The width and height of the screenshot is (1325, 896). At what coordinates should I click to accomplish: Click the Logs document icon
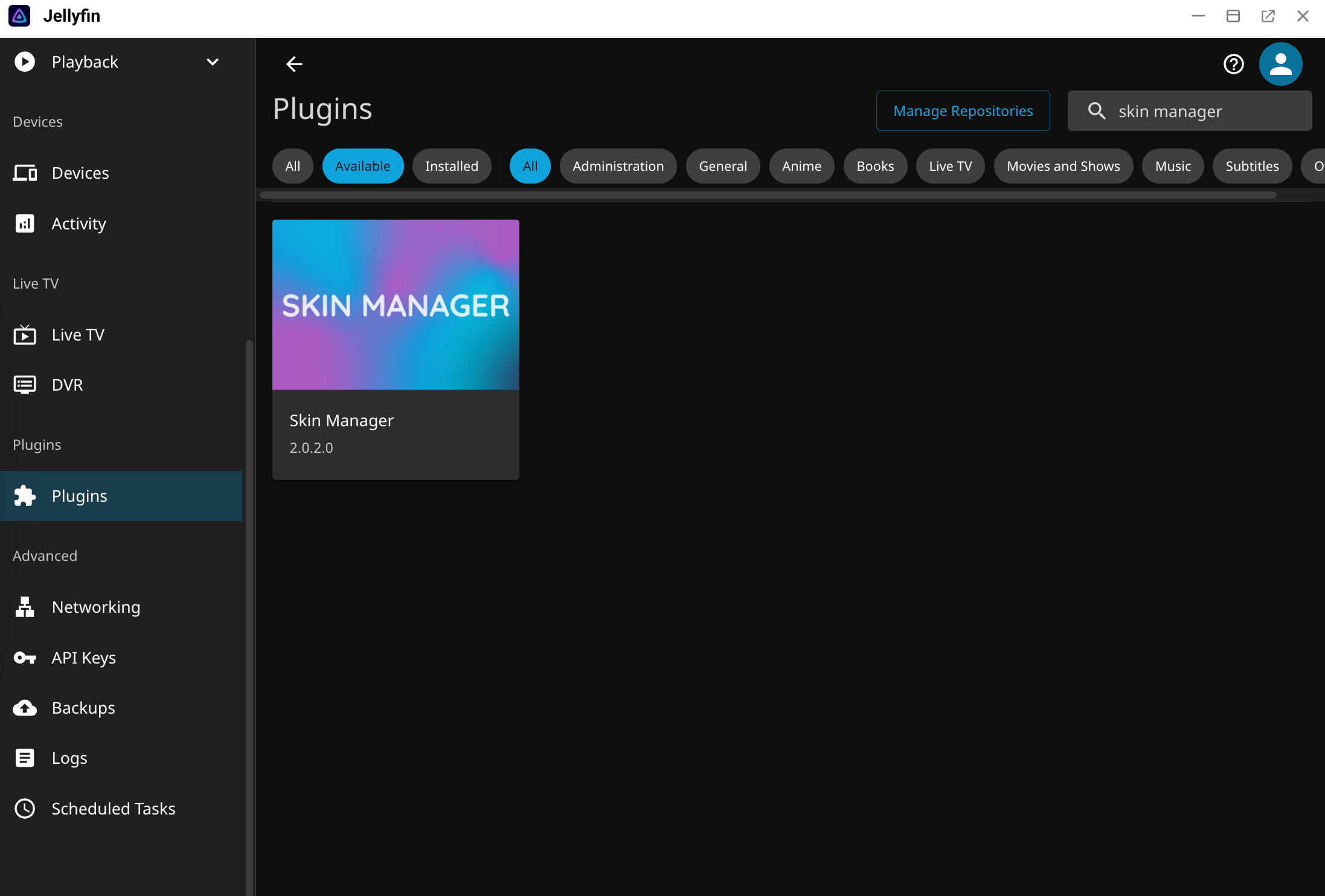(25, 758)
